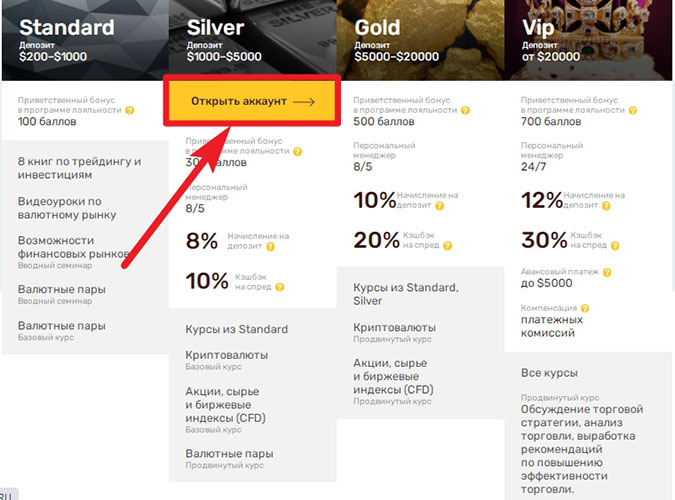The image size is (675, 500).
Task: Select the Gold account header image
Action: [x=420, y=40]
